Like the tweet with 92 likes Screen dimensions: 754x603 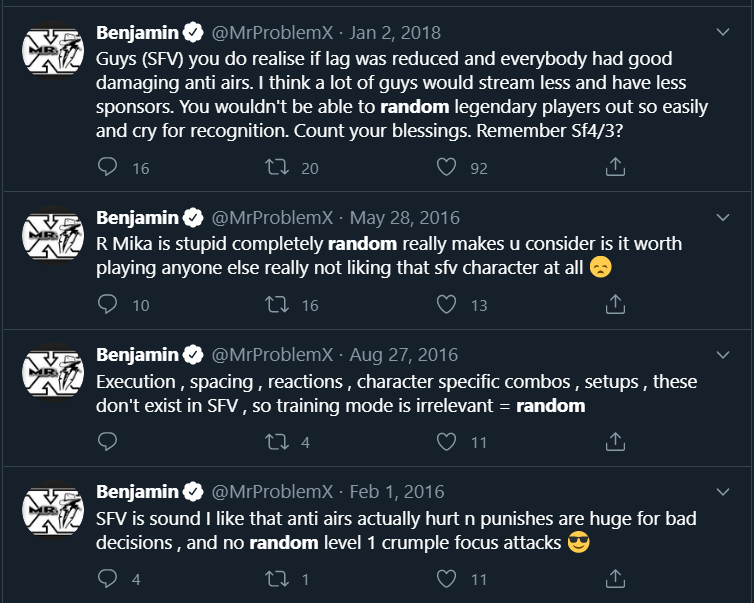coord(447,167)
